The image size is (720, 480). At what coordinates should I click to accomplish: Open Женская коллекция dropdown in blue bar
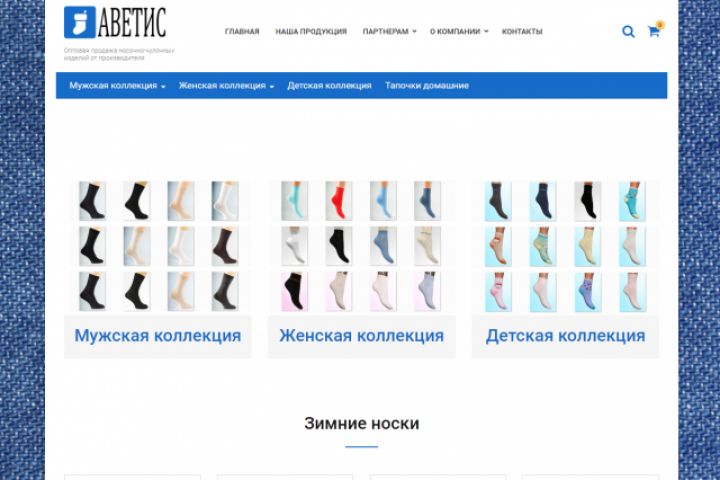(x=226, y=85)
